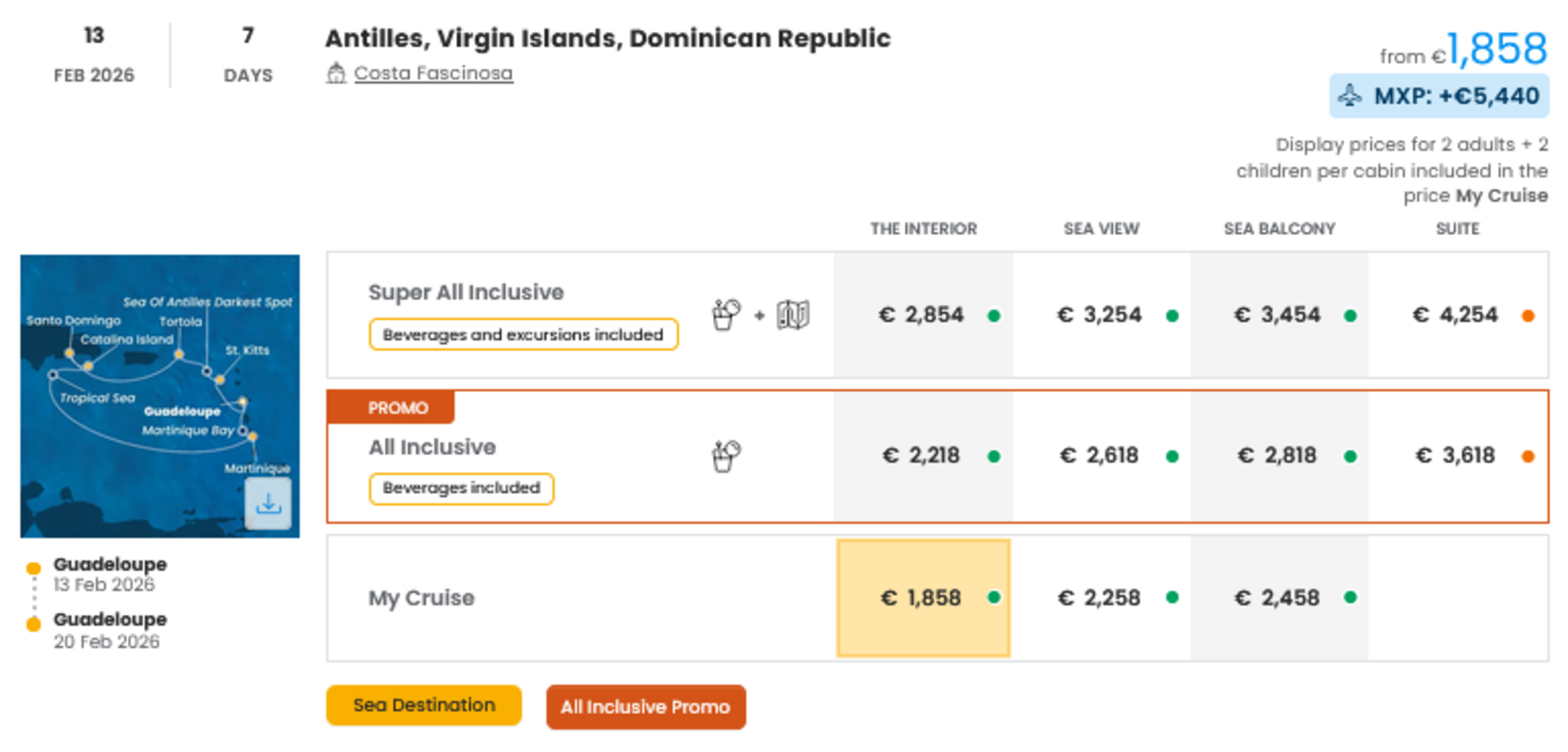The width and height of the screenshot is (1568, 752).
Task: Click the download icon on the itinerary map
Action: 269,505
